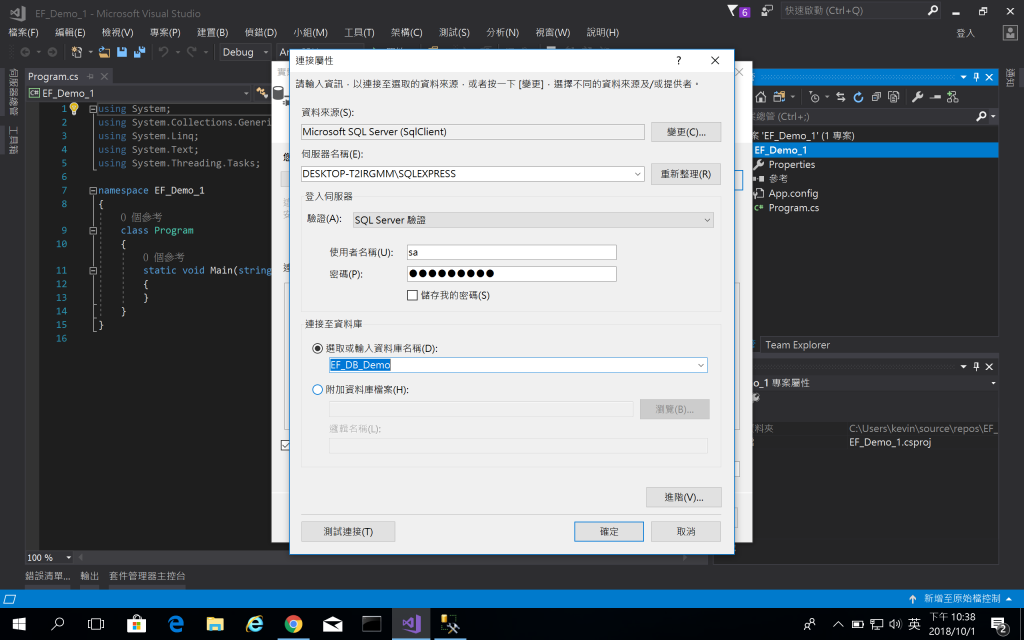The height and width of the screenshot is (640, 1024).
Task: Click the Quick Launch search magnifier icon
Action: [x=933, y=10]
